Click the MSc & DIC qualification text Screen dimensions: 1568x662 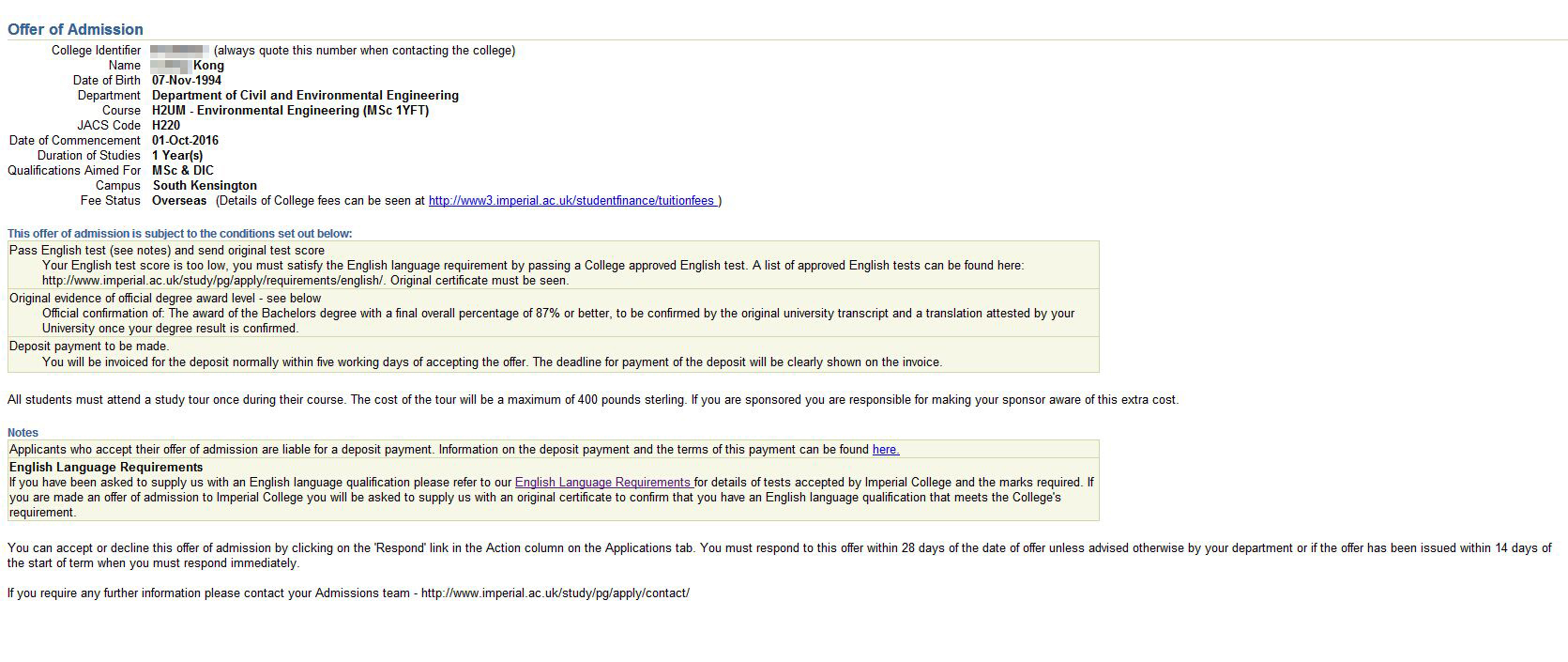click(183, 171)
